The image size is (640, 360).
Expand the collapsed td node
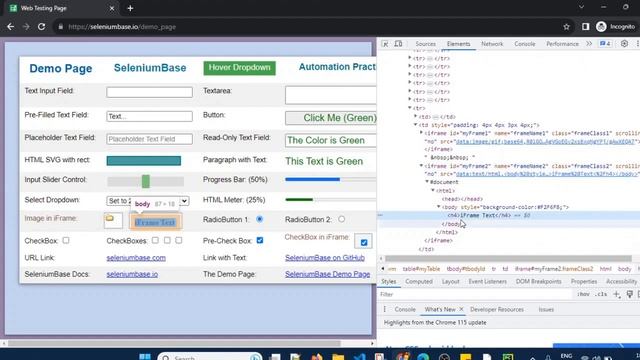pyautogui.click(x=416, y=117)
